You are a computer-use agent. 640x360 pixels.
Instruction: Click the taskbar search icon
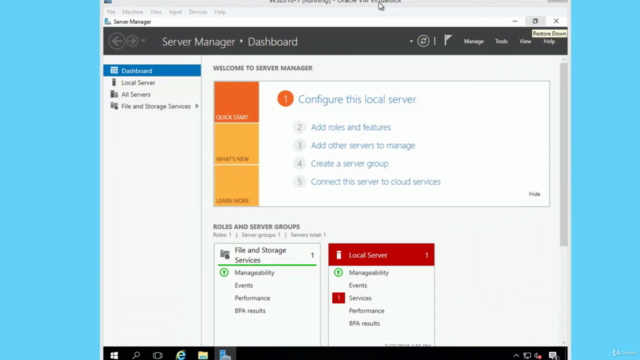pos(136,355)
